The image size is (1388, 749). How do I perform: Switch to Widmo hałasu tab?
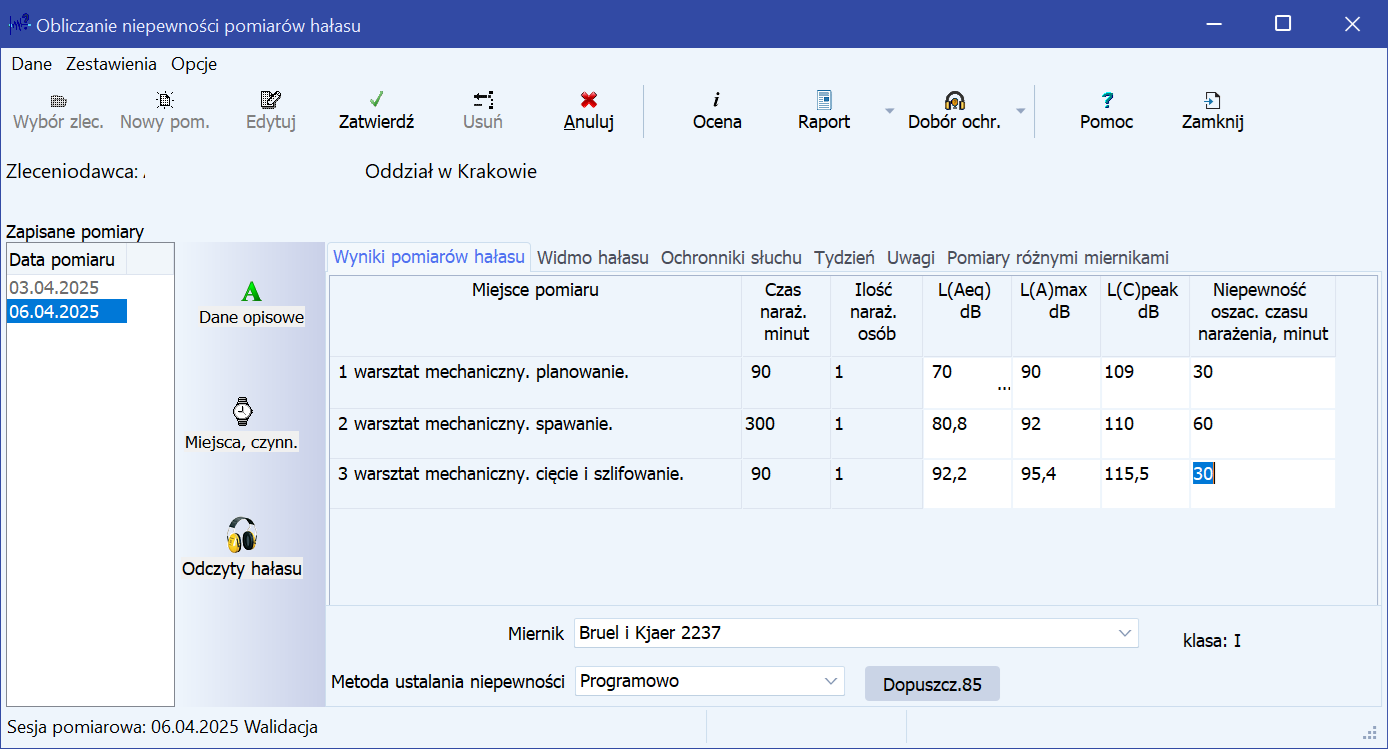pyautogui.click(x=593, y=258)
